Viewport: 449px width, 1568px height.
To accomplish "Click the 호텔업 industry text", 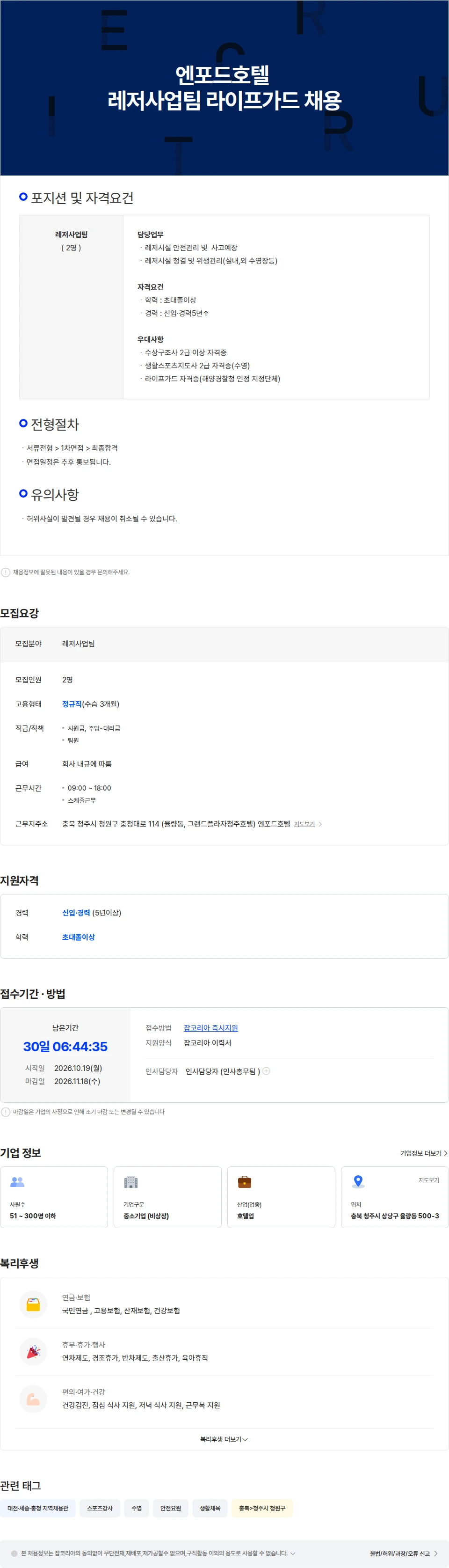I will click(245, 1216).
